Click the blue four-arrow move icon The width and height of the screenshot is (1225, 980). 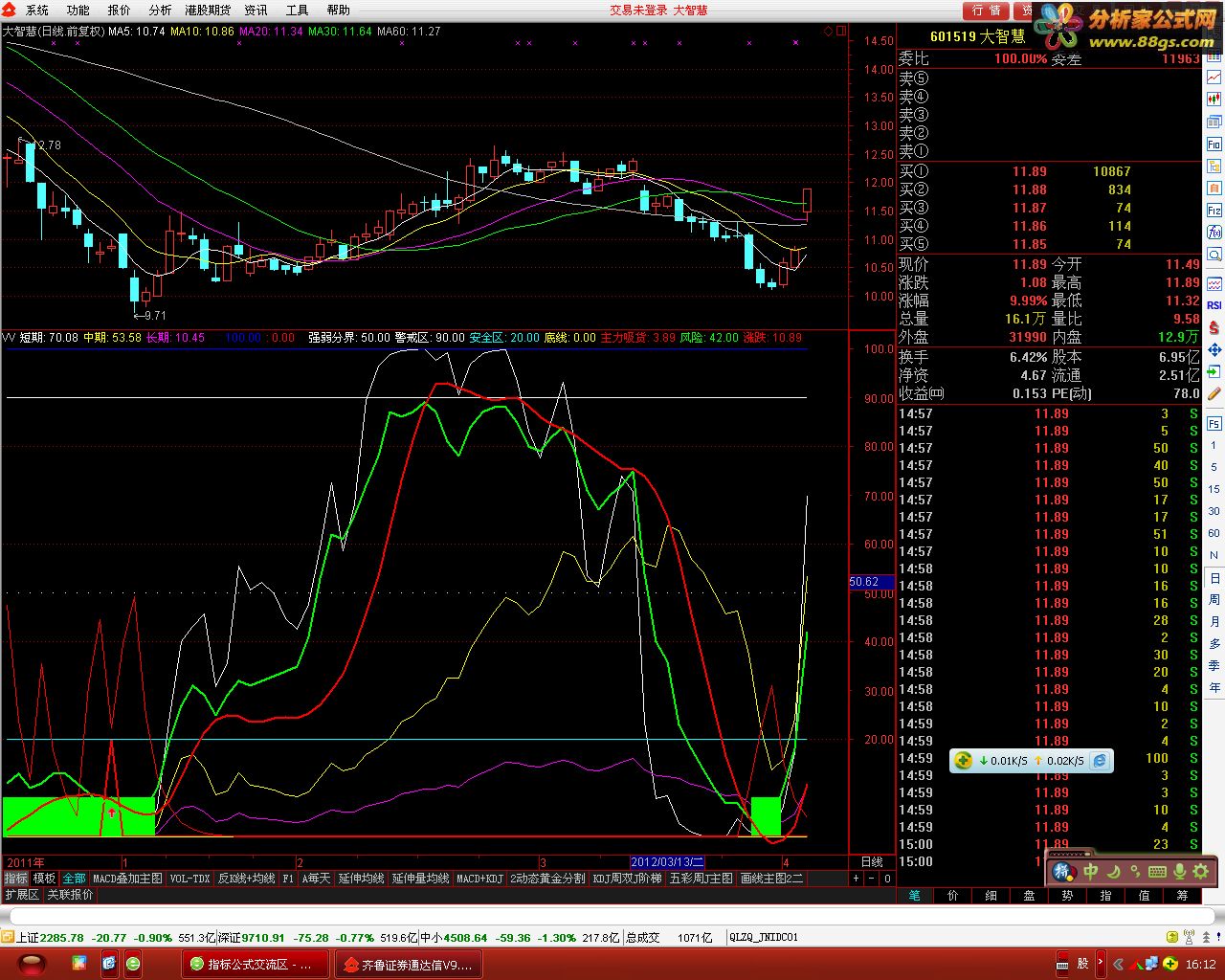pyautogui.click(x=1214, y=350)
